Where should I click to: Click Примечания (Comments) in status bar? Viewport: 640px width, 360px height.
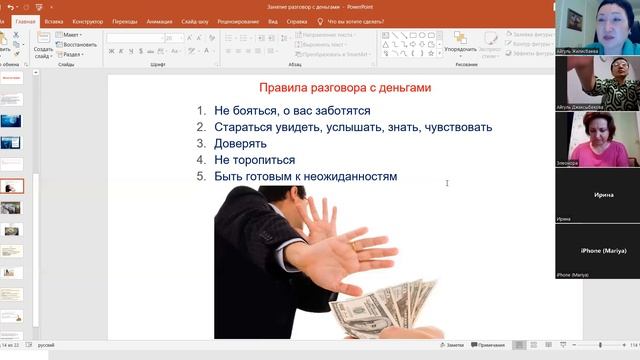pos(488,345)
